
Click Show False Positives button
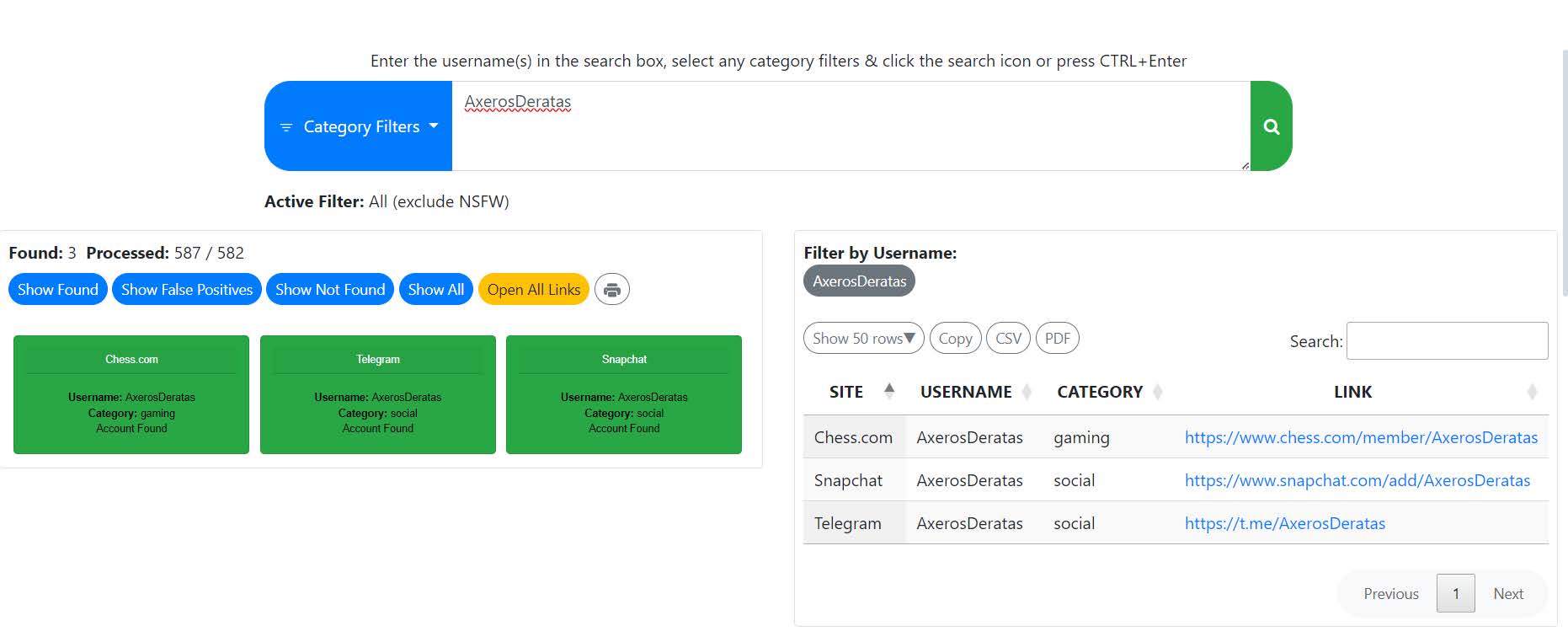click(x=187, y=290)
